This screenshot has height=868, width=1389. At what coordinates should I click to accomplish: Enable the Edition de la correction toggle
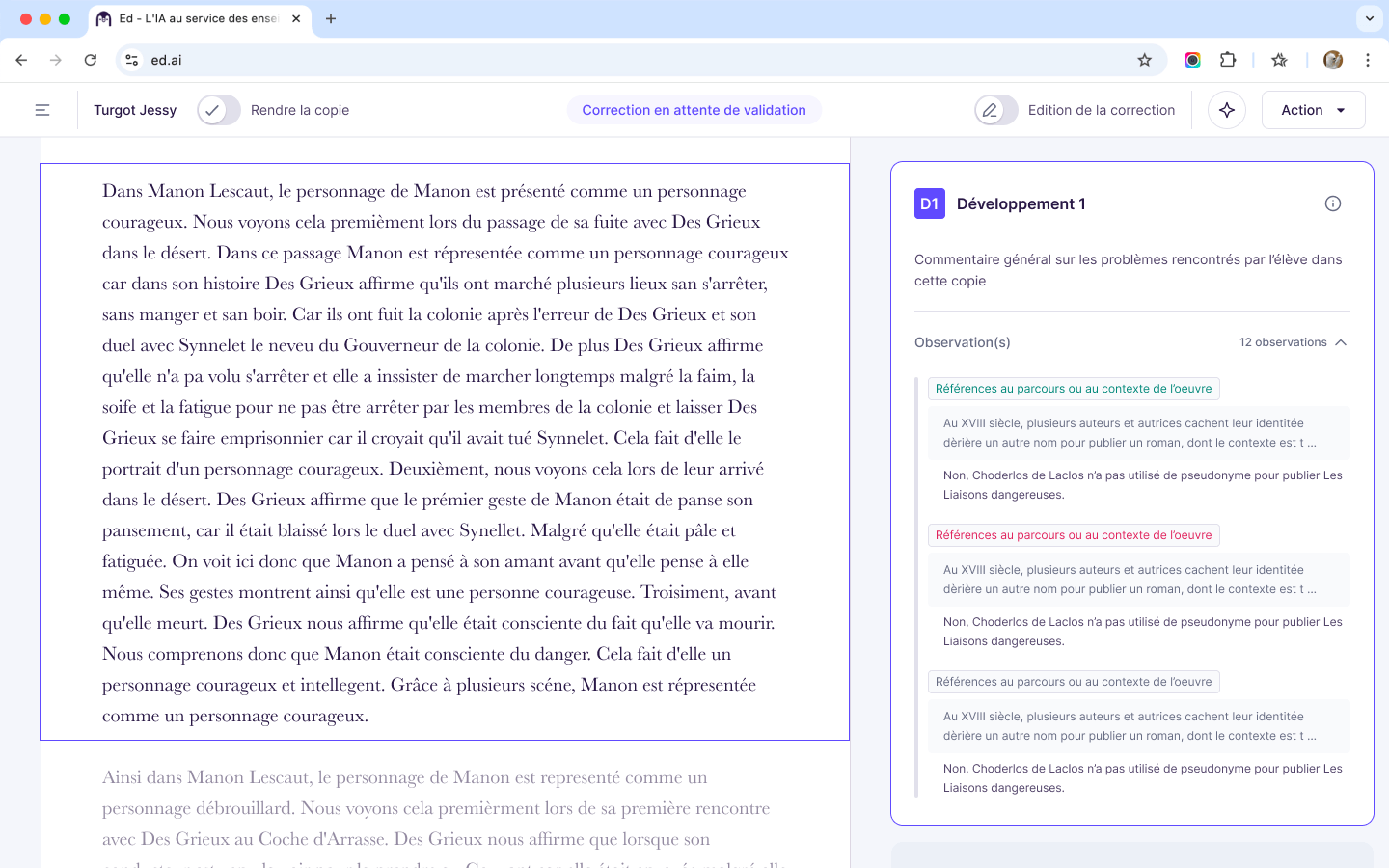pos(995,109)
